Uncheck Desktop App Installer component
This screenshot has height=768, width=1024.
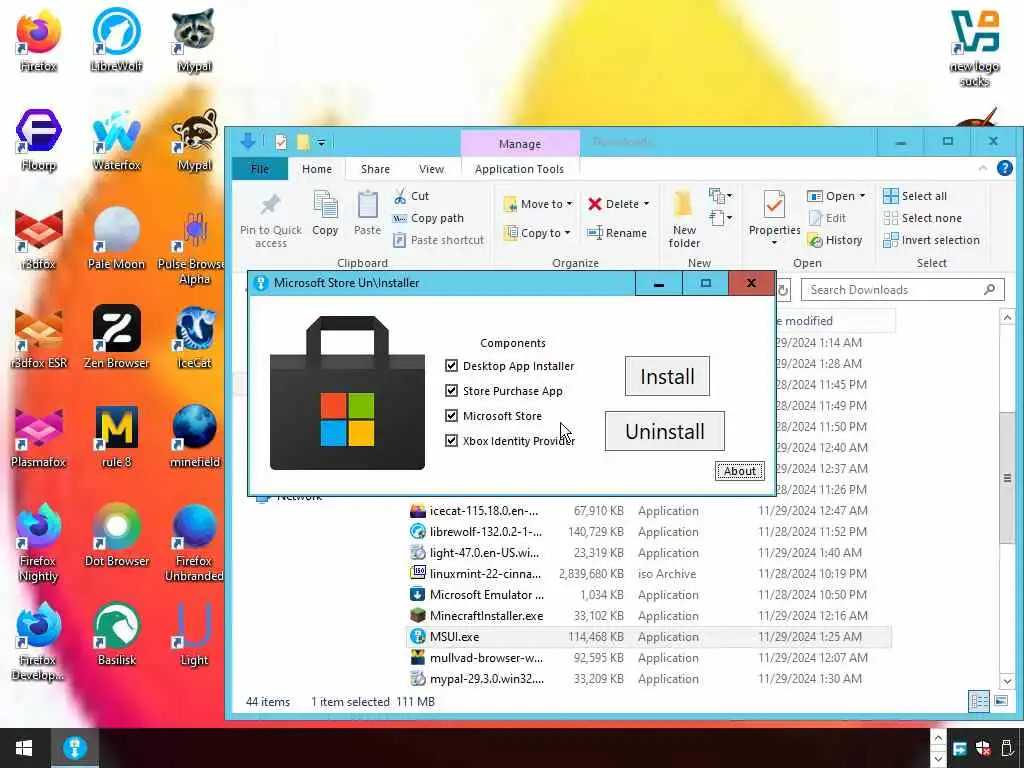451,366
